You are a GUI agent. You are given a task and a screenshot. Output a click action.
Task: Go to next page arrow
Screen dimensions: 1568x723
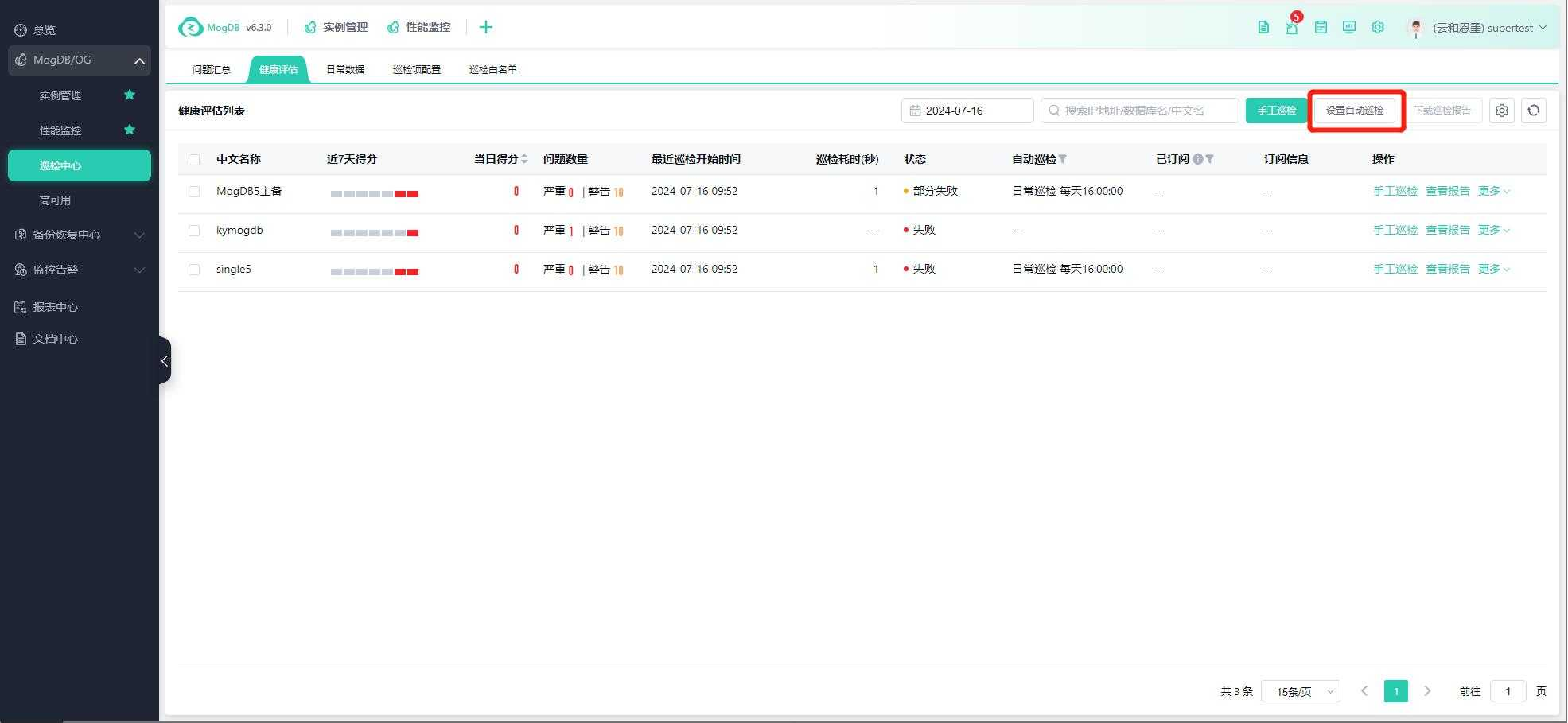click(1427, 691)
